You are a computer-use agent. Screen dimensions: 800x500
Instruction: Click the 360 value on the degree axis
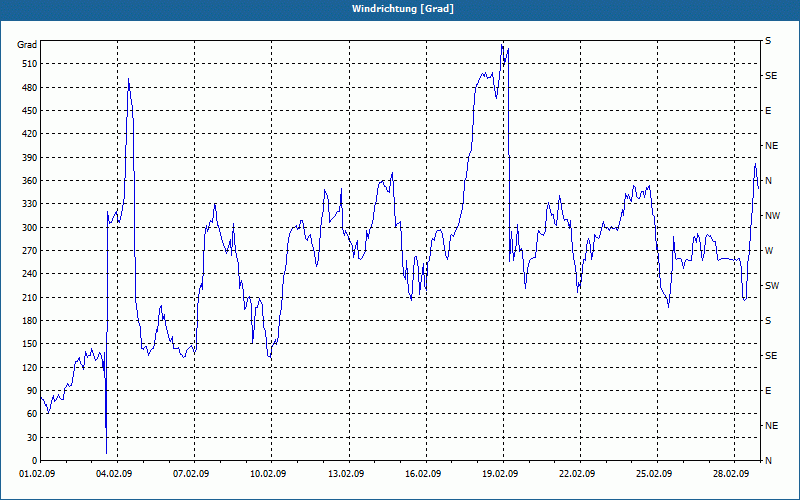[30, 181]
